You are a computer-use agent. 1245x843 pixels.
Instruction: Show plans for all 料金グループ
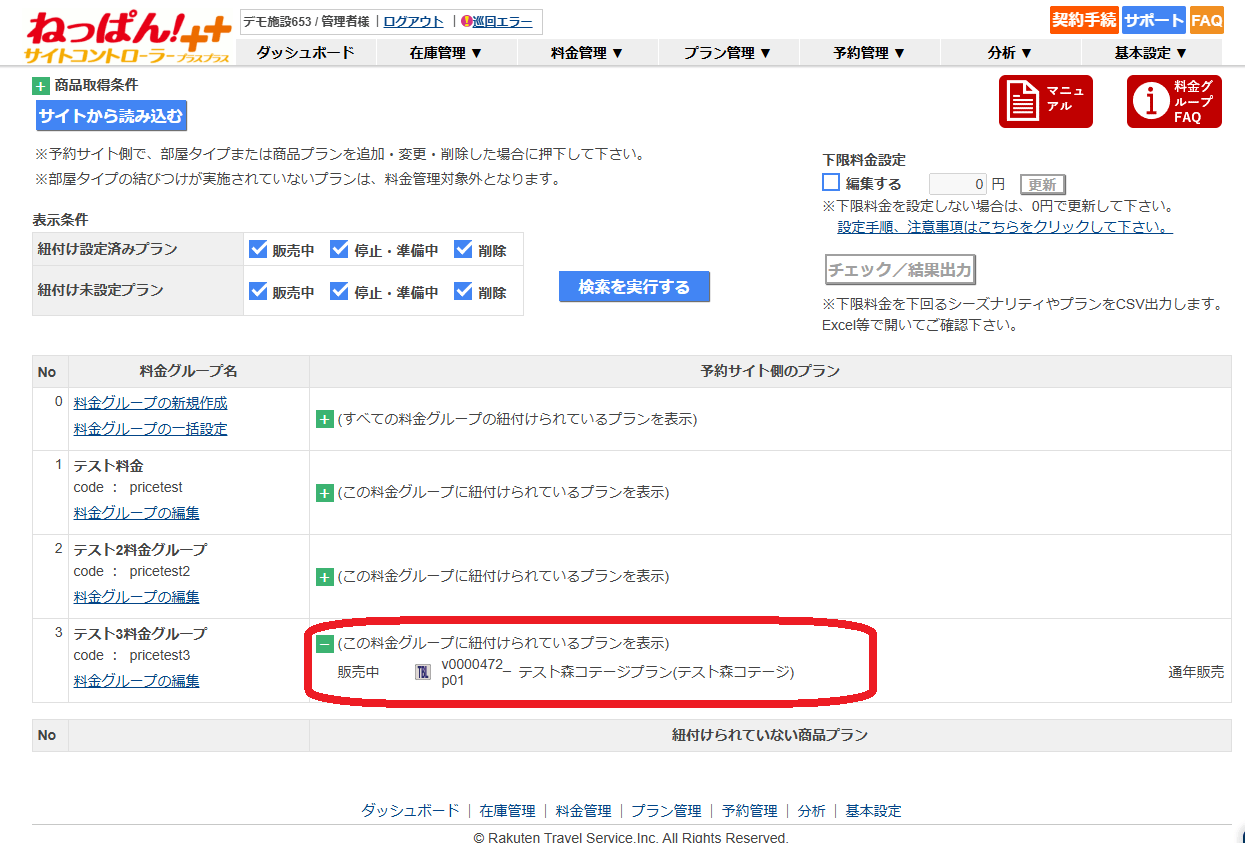324,419
